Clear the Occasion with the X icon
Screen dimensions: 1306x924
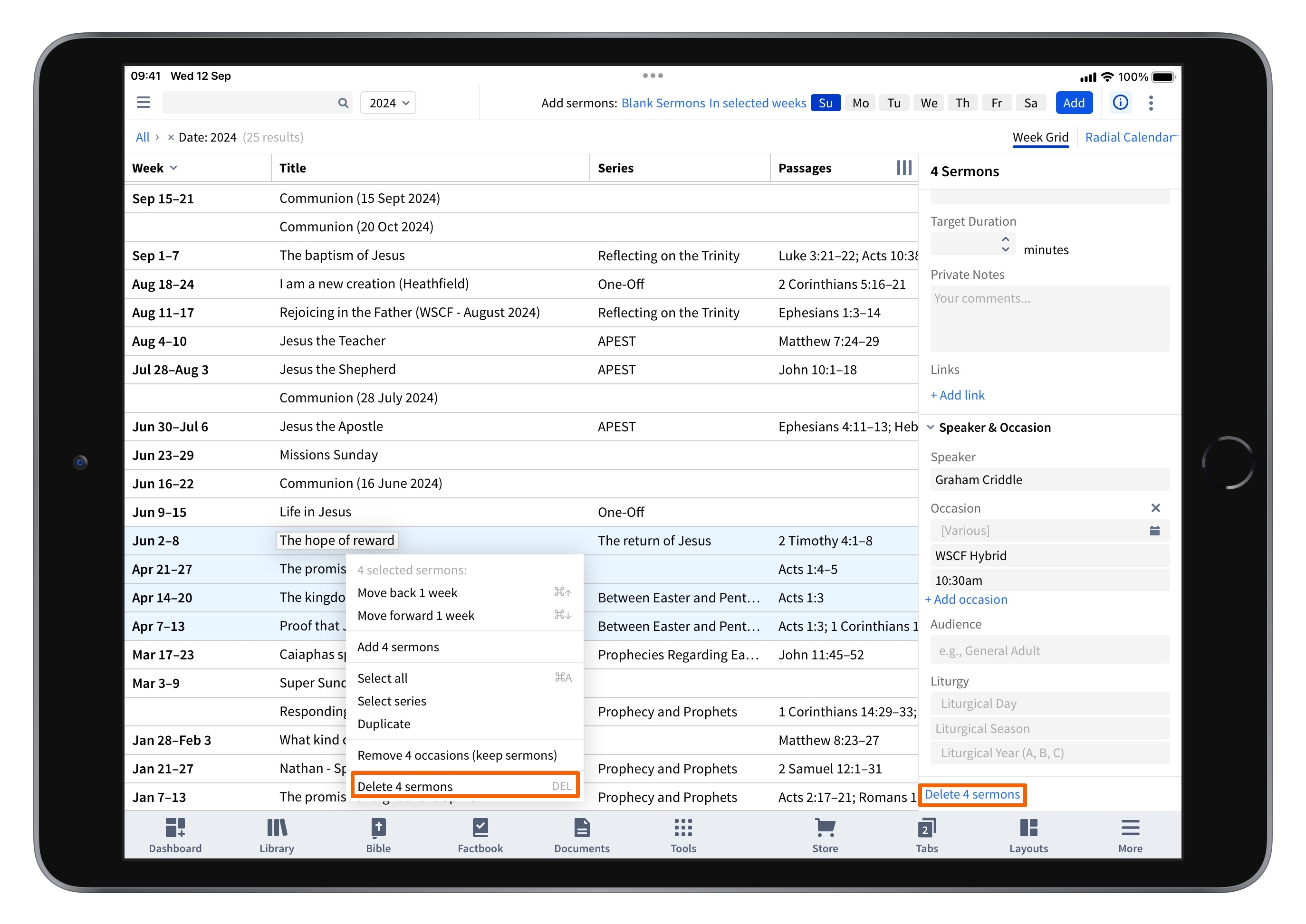click(x=1155, y=508)
